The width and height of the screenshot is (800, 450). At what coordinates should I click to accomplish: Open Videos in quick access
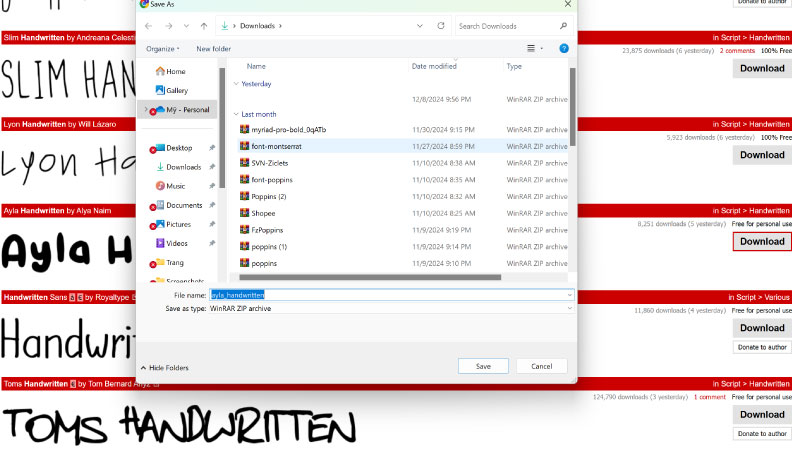(172, 243)
